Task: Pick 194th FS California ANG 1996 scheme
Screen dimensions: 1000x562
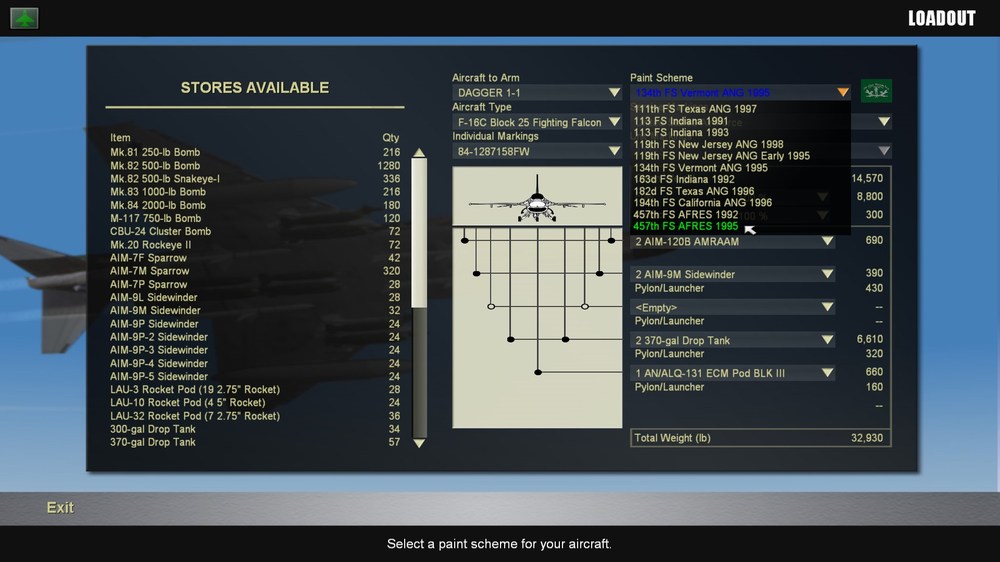Action: point(702,202)
